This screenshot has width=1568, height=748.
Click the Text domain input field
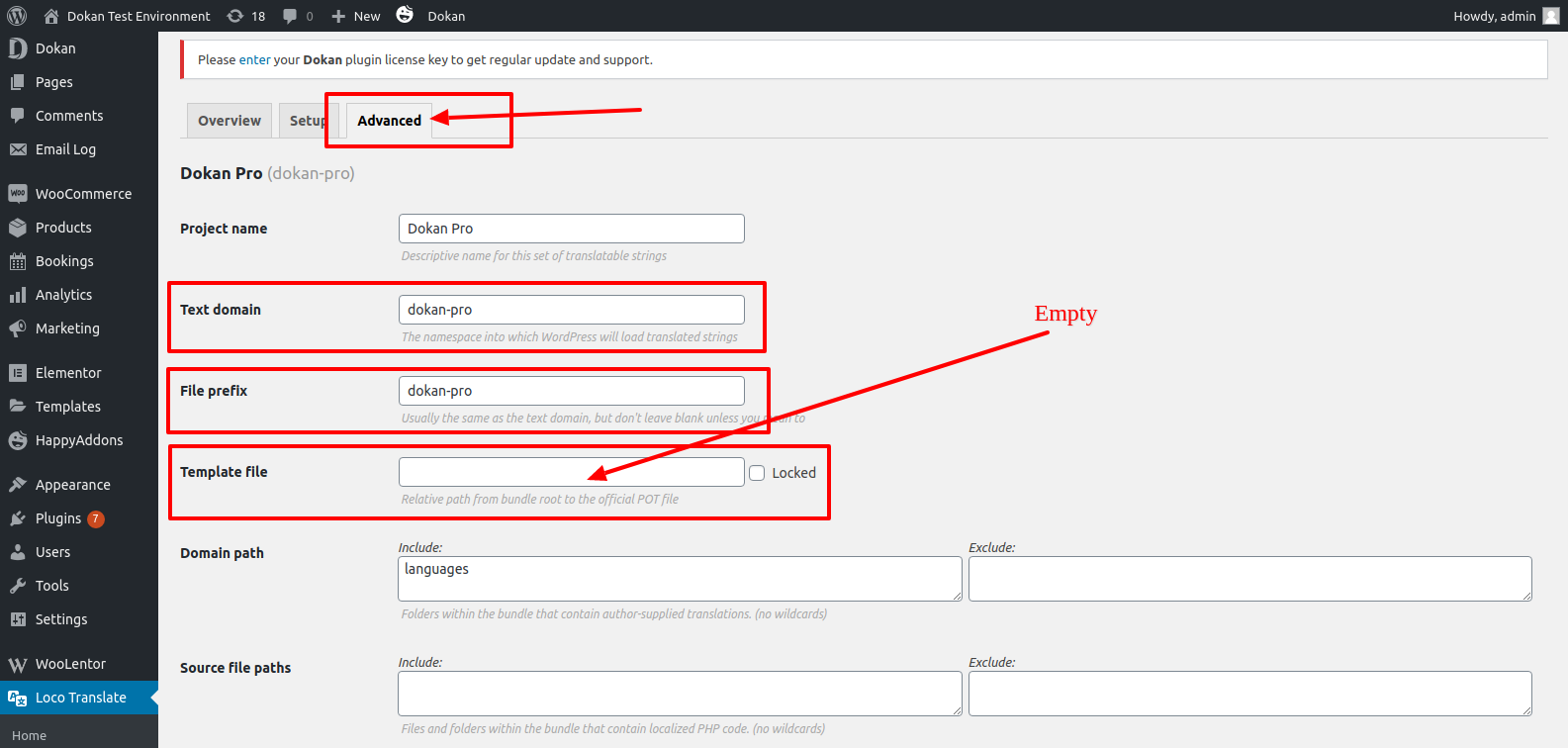[x=572, y=310]
